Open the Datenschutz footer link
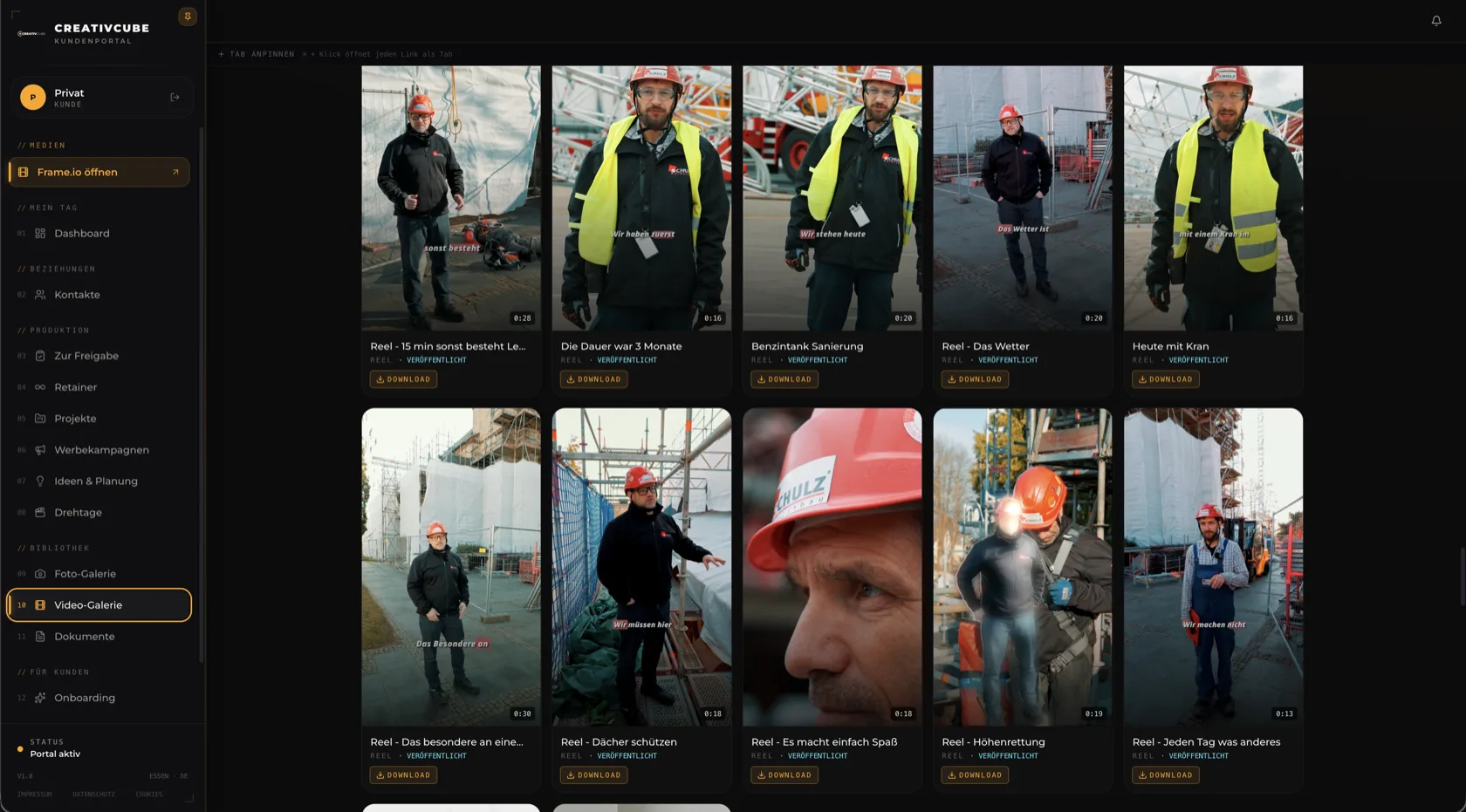1466x812 pixels. 93,795
